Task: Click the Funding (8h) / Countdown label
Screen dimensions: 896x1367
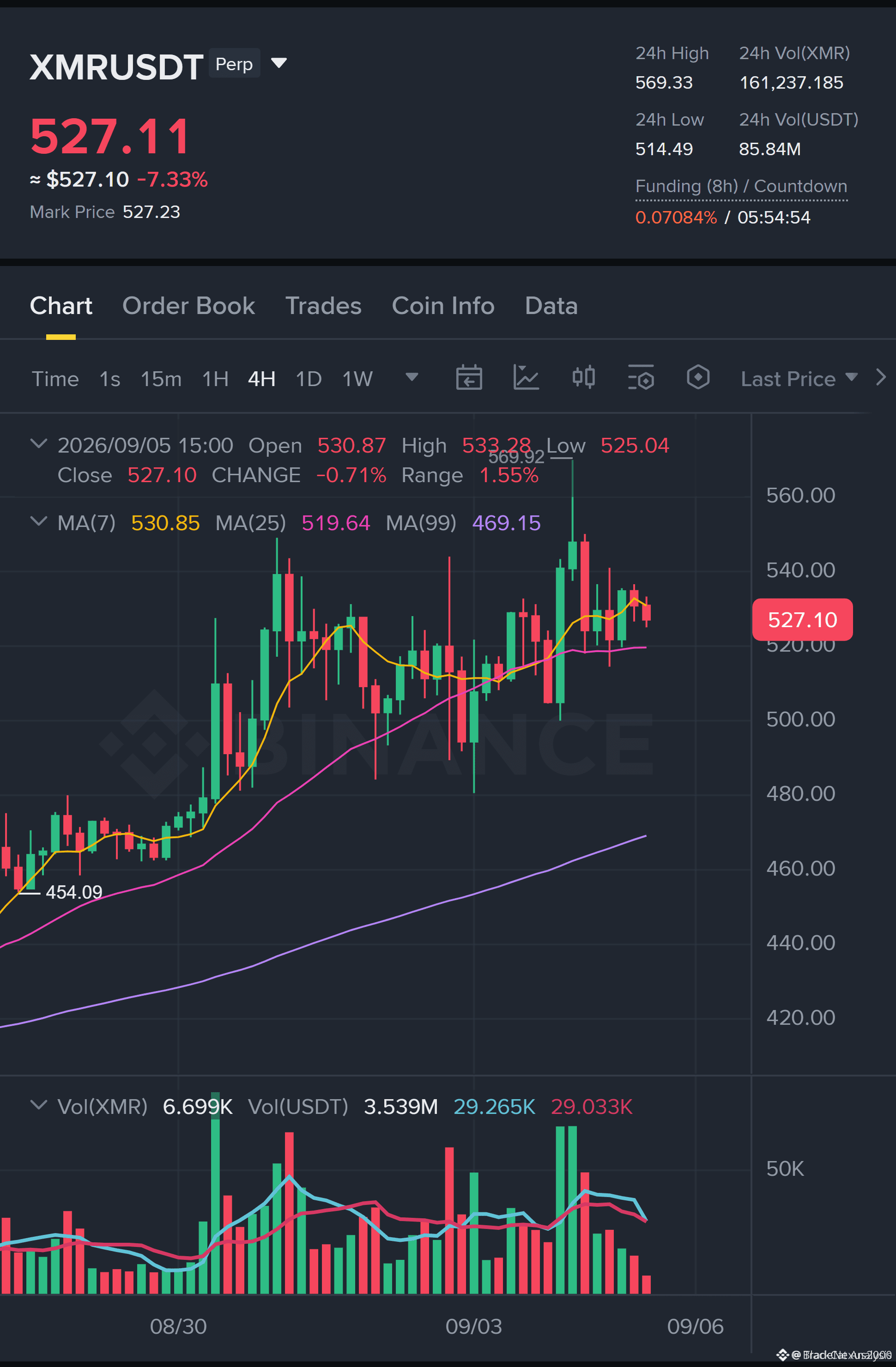Action: (741, 186)
